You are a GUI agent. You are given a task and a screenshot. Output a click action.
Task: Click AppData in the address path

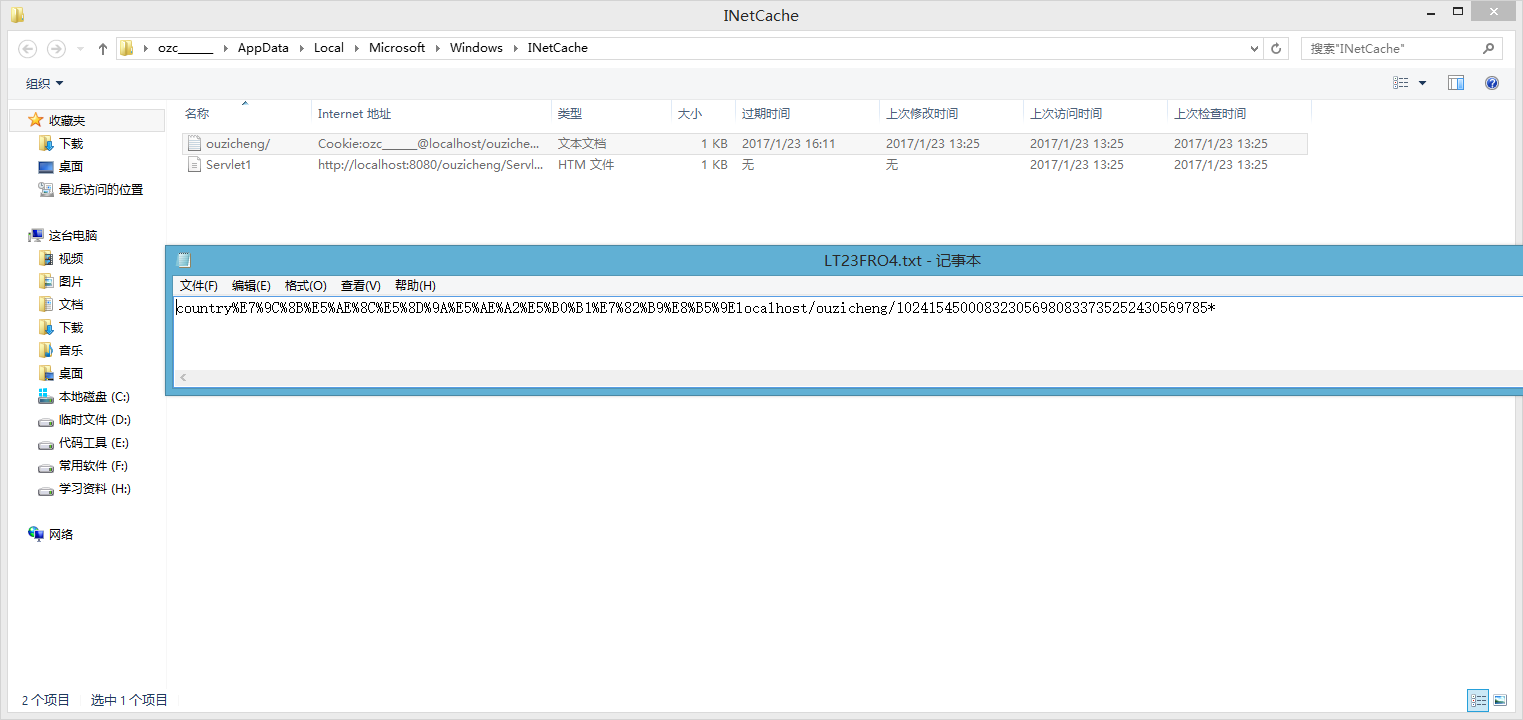point(263,48)
